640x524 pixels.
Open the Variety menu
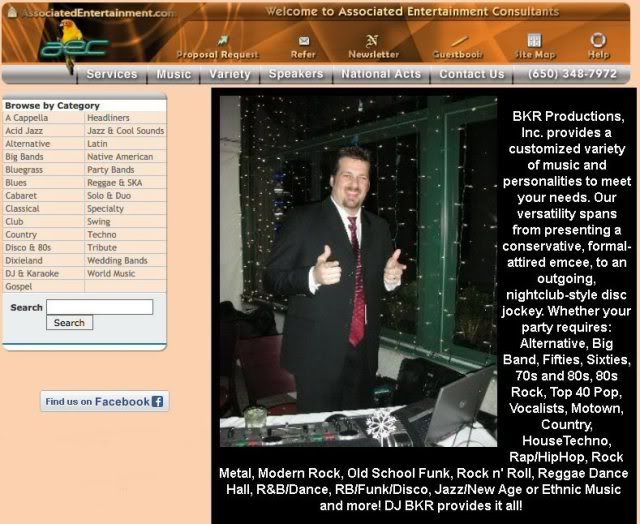pyautogui.click(x=230, y=74)
